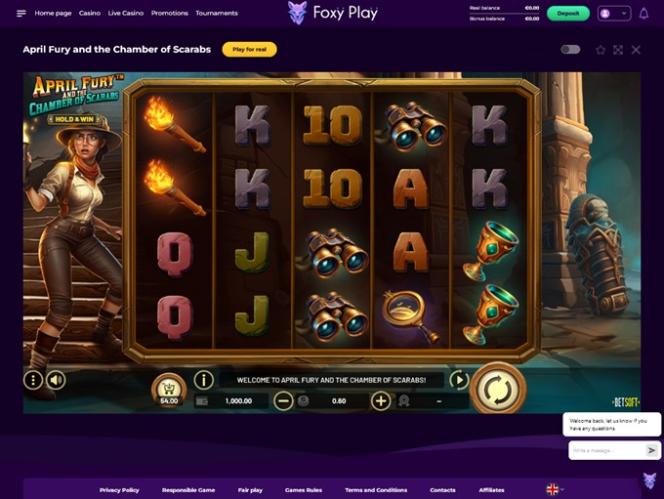The image size is (664, 499).
Task: Focus the chat message input field
Action: (607, 450)
